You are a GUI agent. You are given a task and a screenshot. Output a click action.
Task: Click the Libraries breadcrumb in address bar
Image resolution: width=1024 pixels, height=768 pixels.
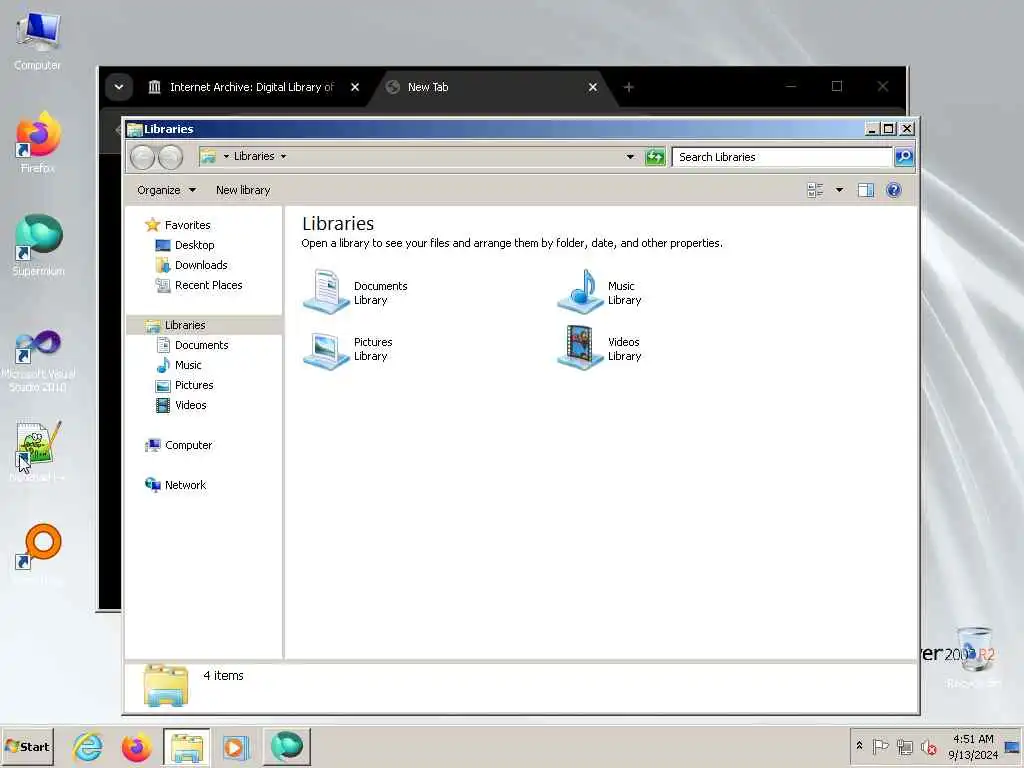(254, 157)
